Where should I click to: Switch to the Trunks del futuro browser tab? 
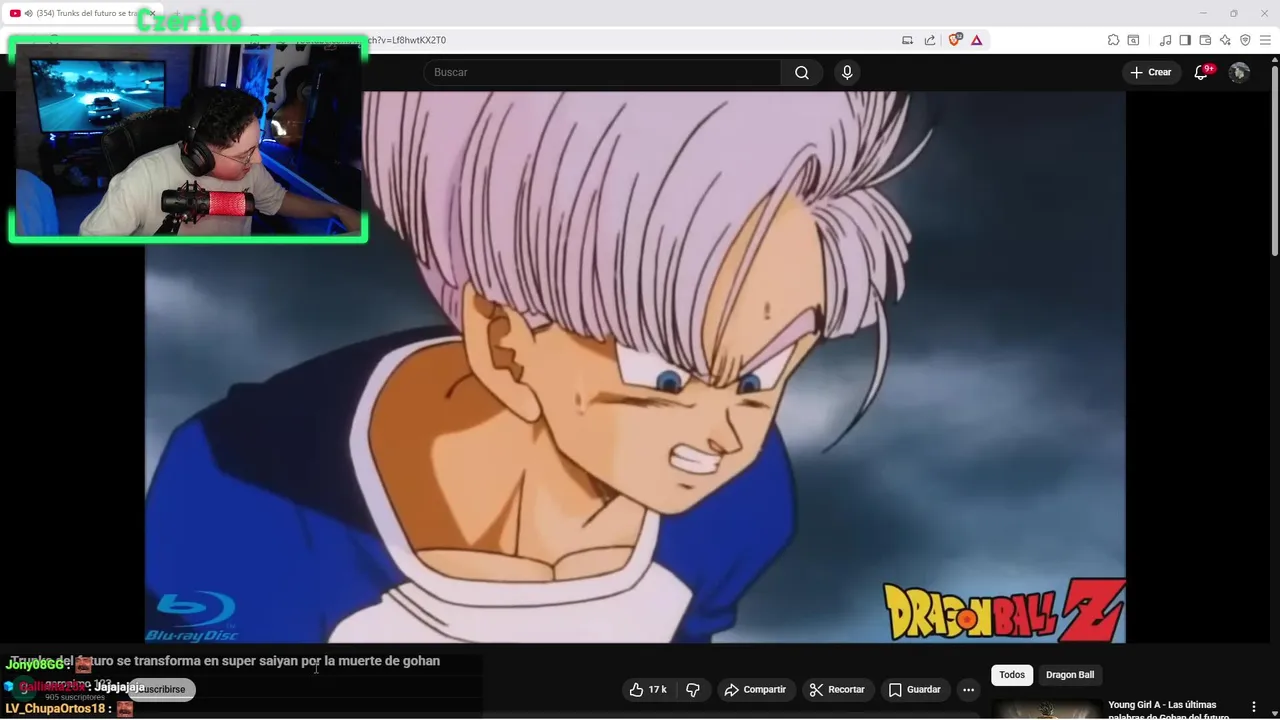click(x=85, y=13)
